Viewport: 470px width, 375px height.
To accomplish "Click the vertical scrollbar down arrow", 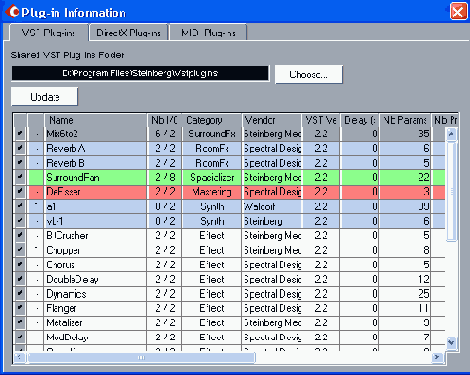I will pos(451,342).
